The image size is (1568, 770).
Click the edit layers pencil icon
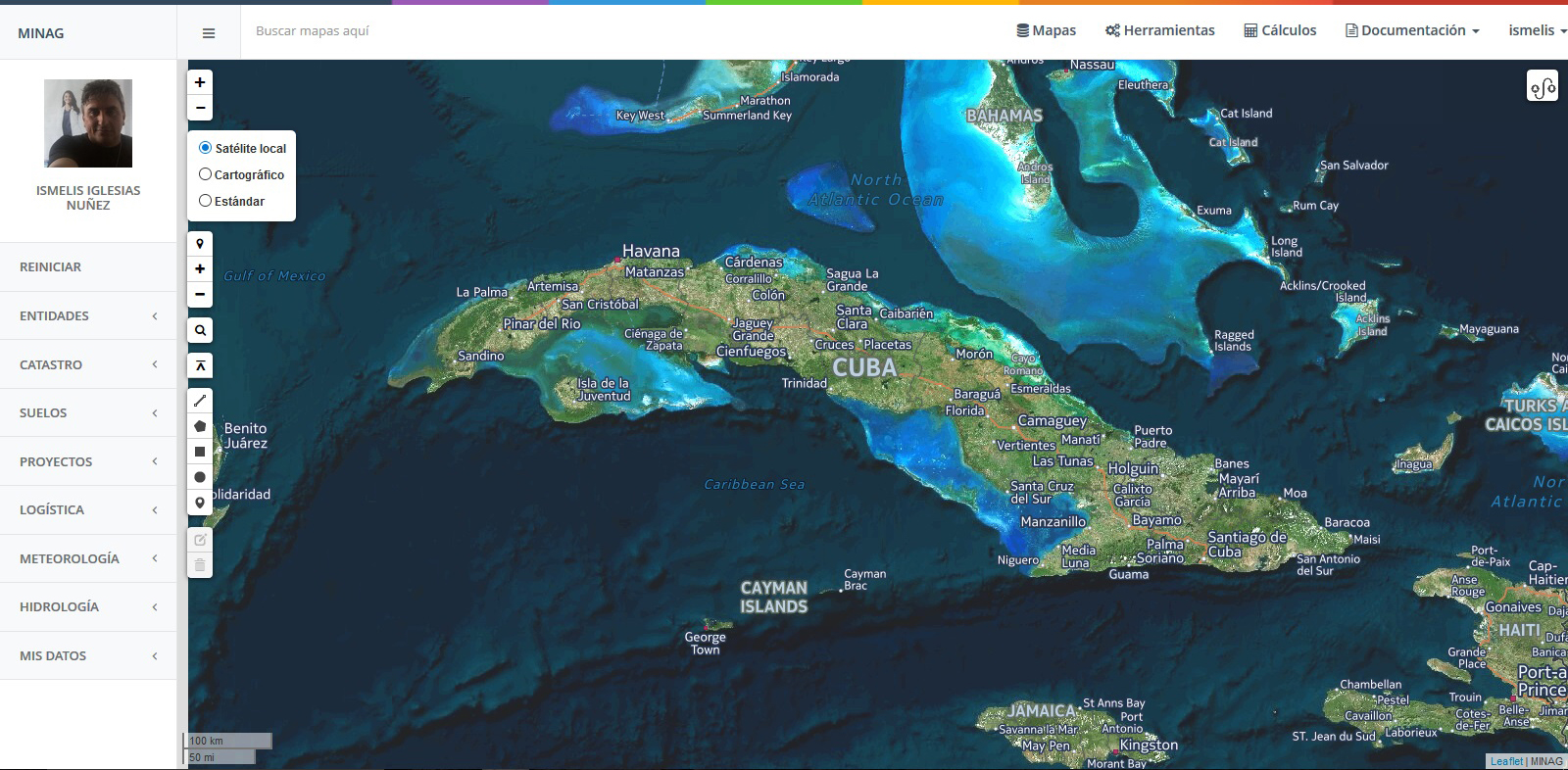(200, 540)
